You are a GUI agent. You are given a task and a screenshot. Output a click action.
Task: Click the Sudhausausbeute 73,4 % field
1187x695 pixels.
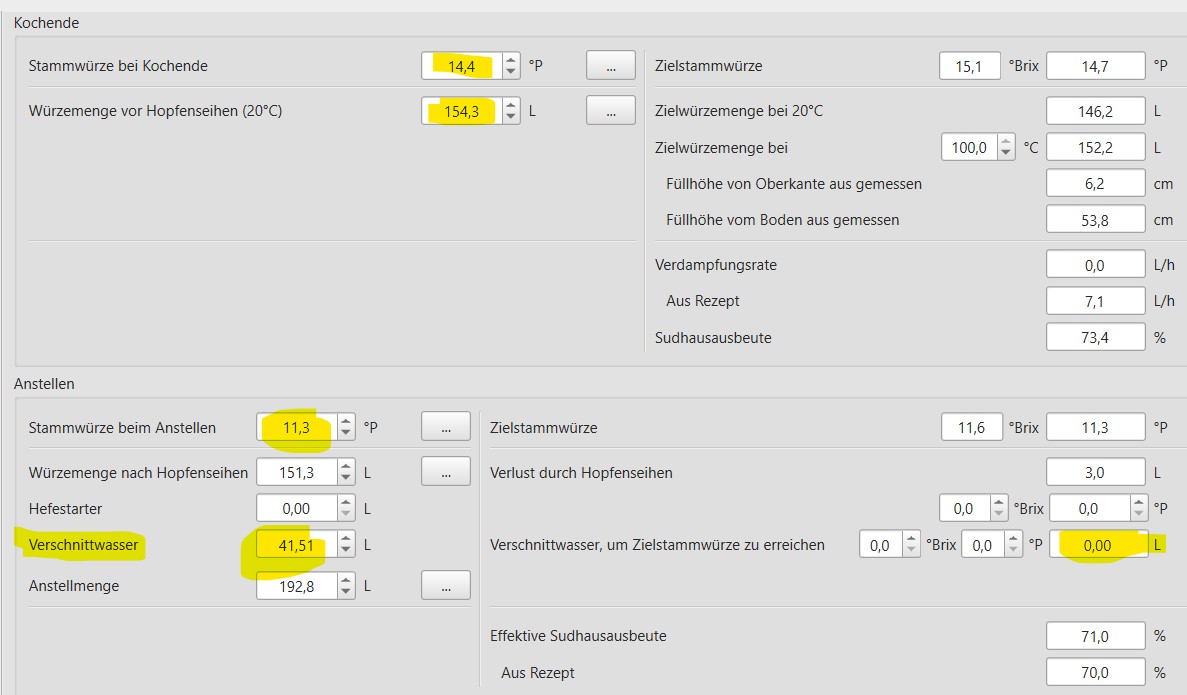[x=1095, y=338]
